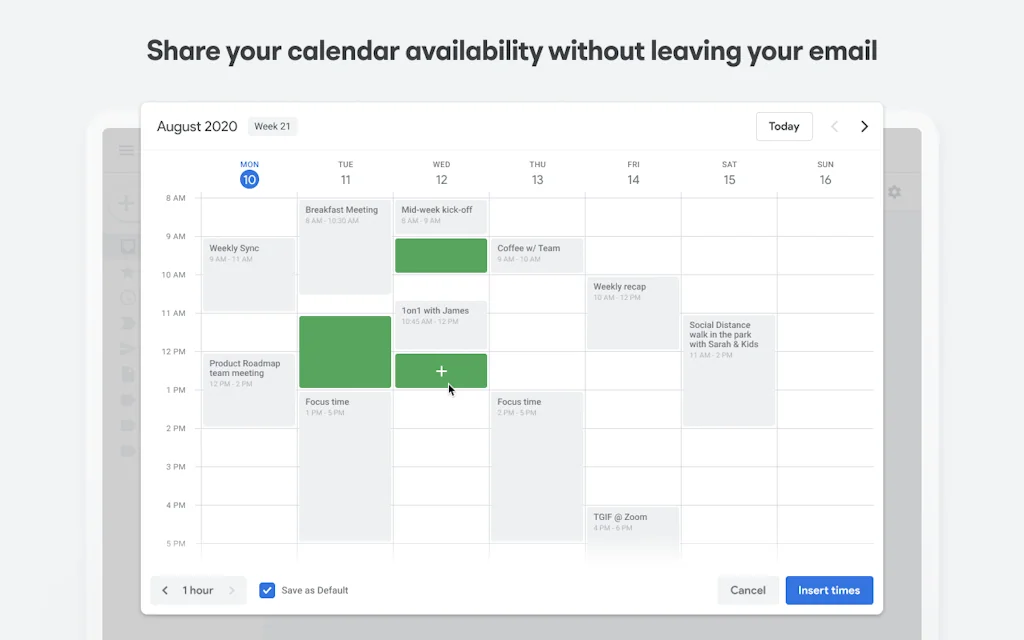This screenshot has height=640, width=1024.
Task: Click the plus icon on green slot
Action: coord(441,371)
